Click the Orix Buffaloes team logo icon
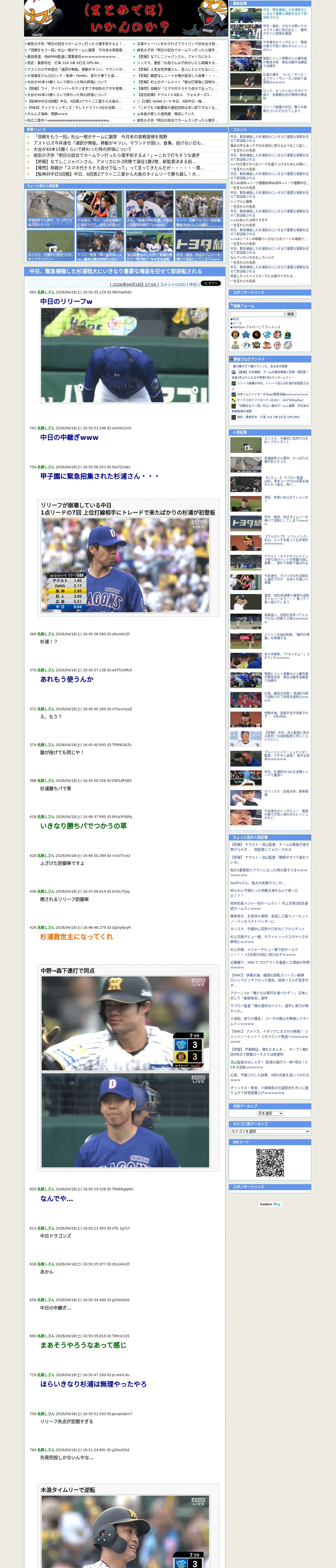 pyautogui.click(x=256, y=345)
